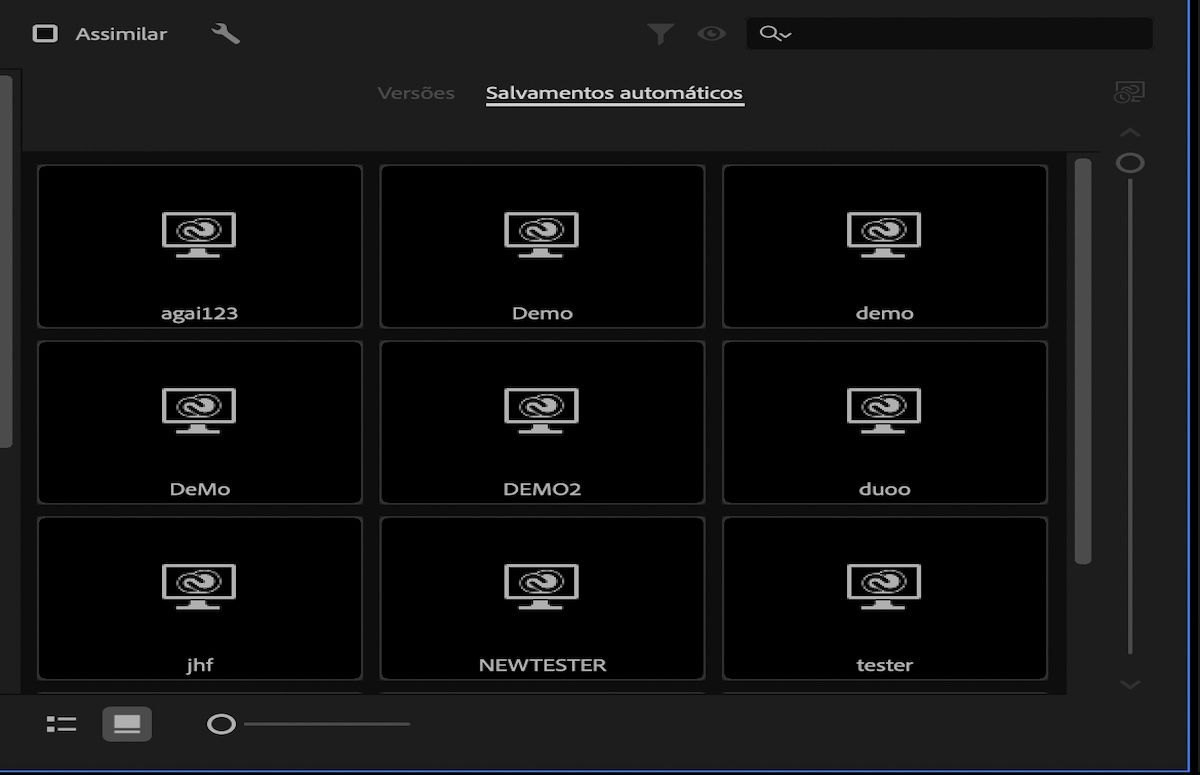
Task: Click the NEWTESTER label text
Action: tap(542, 665)
